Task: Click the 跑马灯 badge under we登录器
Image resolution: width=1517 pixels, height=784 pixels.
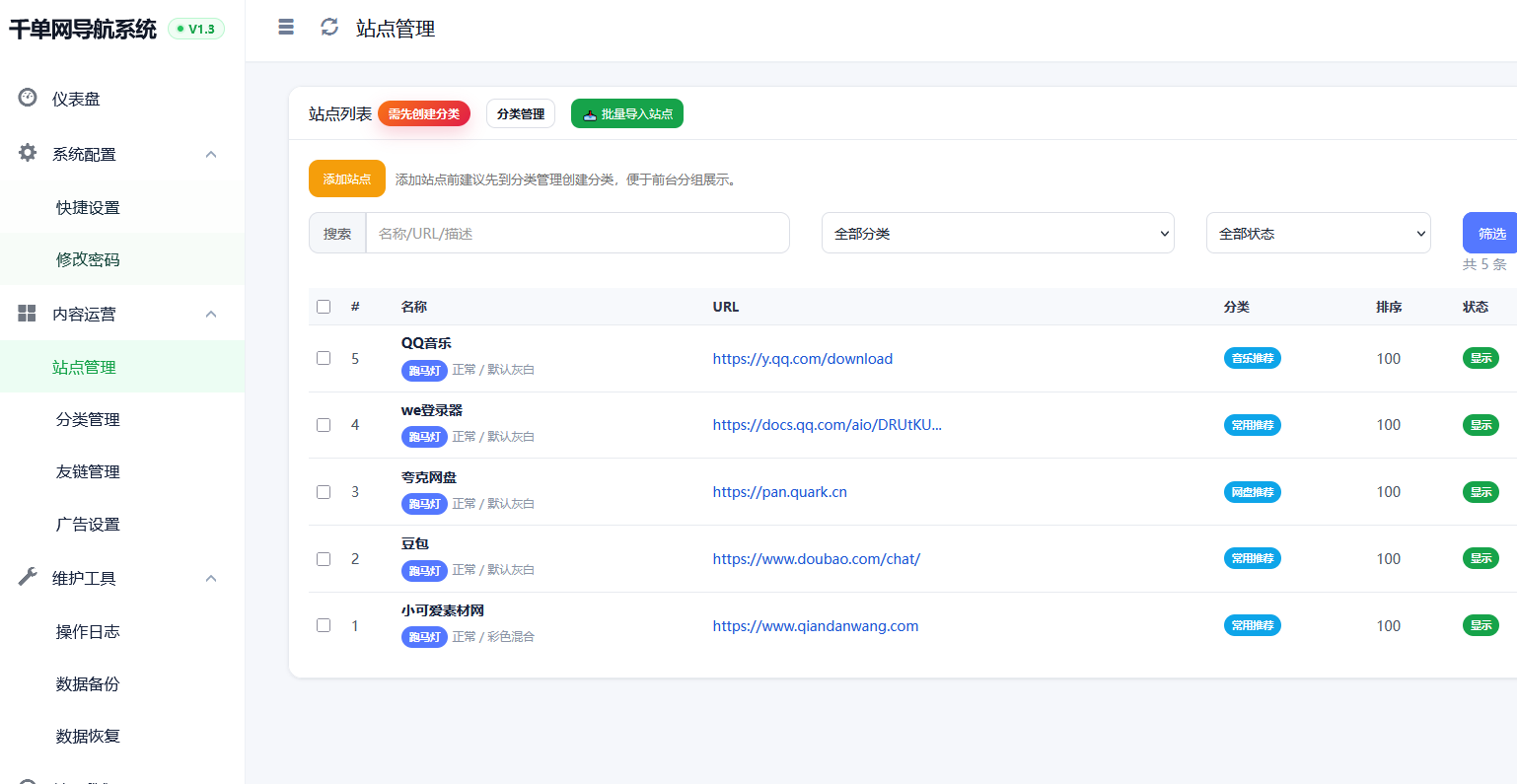Action: (424, 437)
